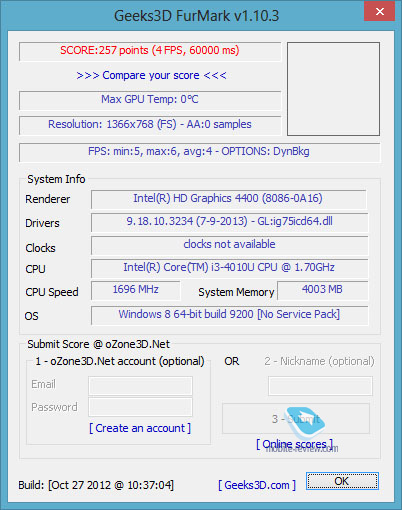
Task: Click the Resolution: 1366x768 field
Action: (x=150, y=125)
